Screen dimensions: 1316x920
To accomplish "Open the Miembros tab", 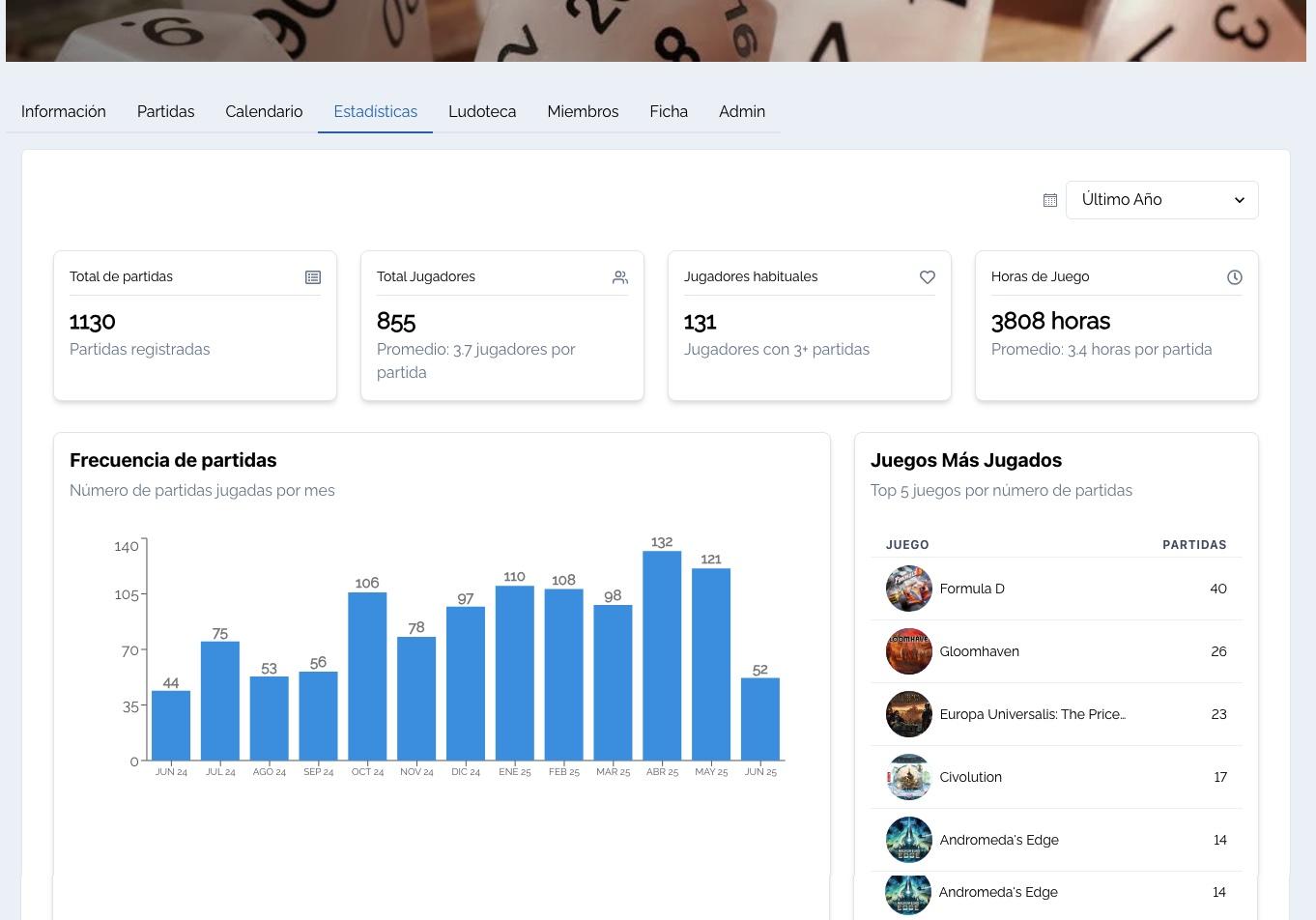I will tap(583, 112).
